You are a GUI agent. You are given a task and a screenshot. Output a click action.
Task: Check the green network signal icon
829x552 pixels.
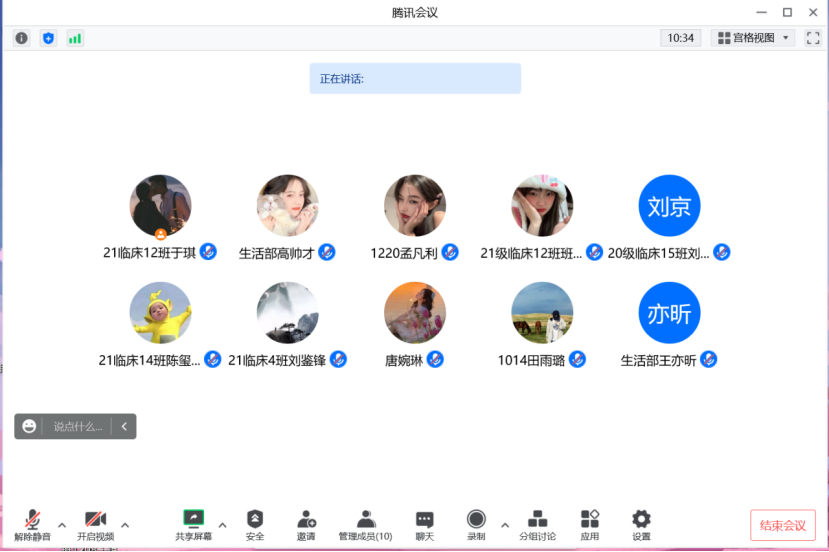(x=75, y=38)
